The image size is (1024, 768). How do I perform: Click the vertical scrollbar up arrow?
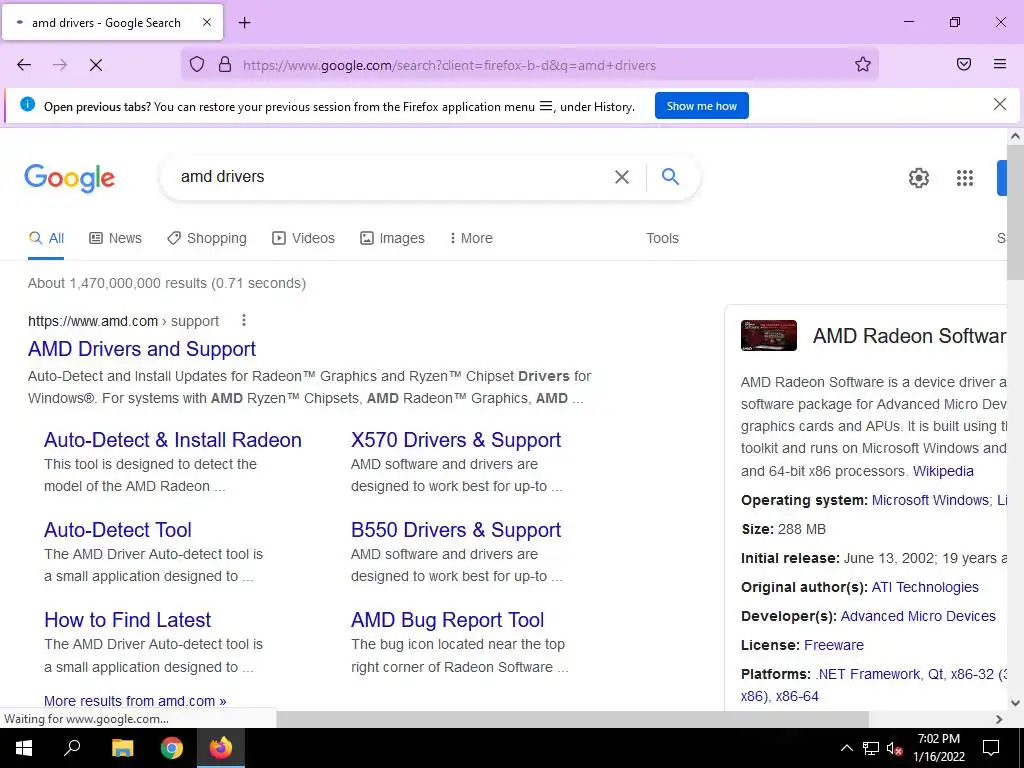pyautogui.click(x=1015, y=136)
